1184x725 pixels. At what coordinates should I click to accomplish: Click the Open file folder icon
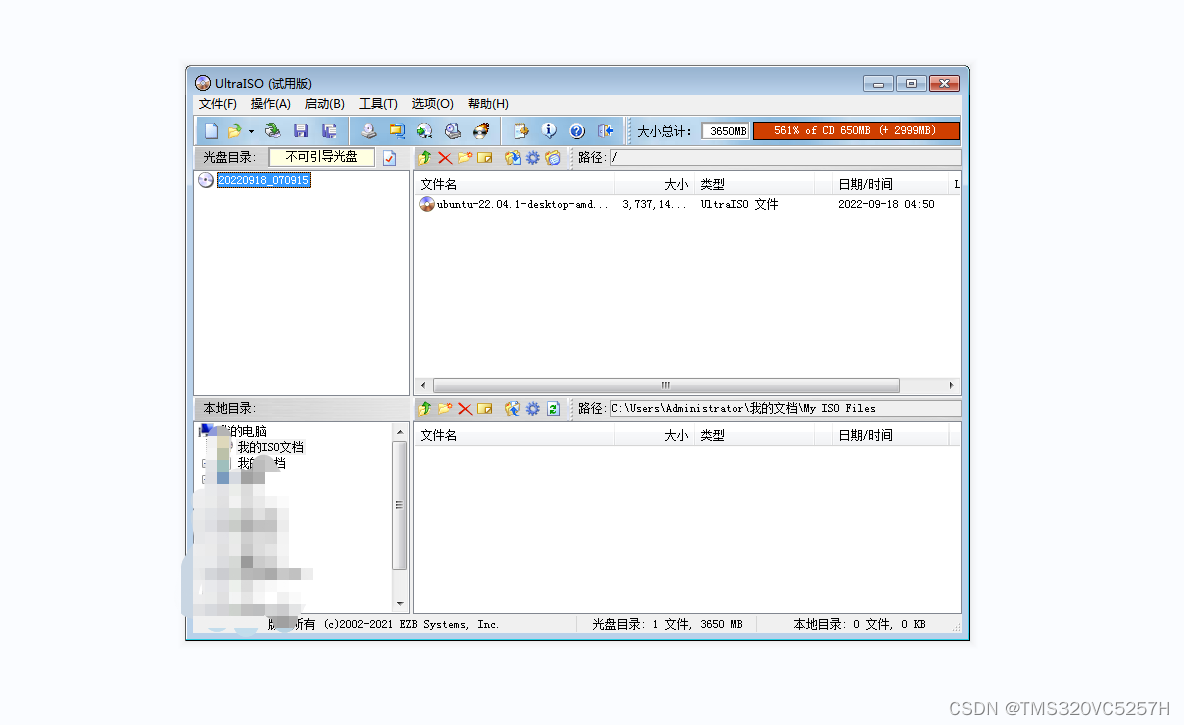point(235,131)
